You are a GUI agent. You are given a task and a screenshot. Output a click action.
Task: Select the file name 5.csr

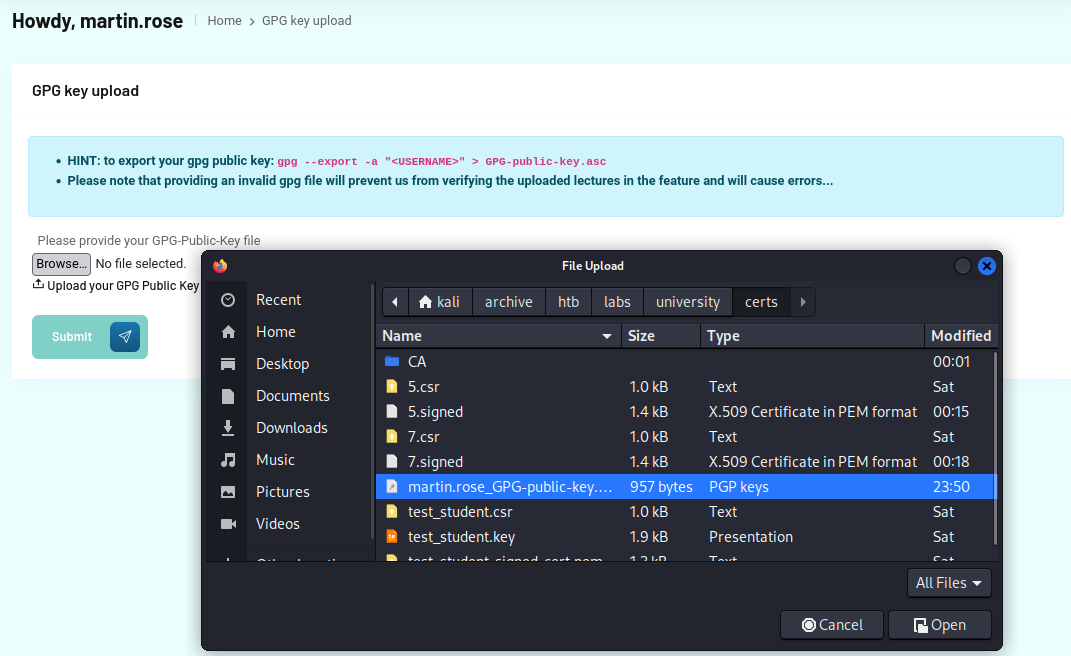point(423,387)
